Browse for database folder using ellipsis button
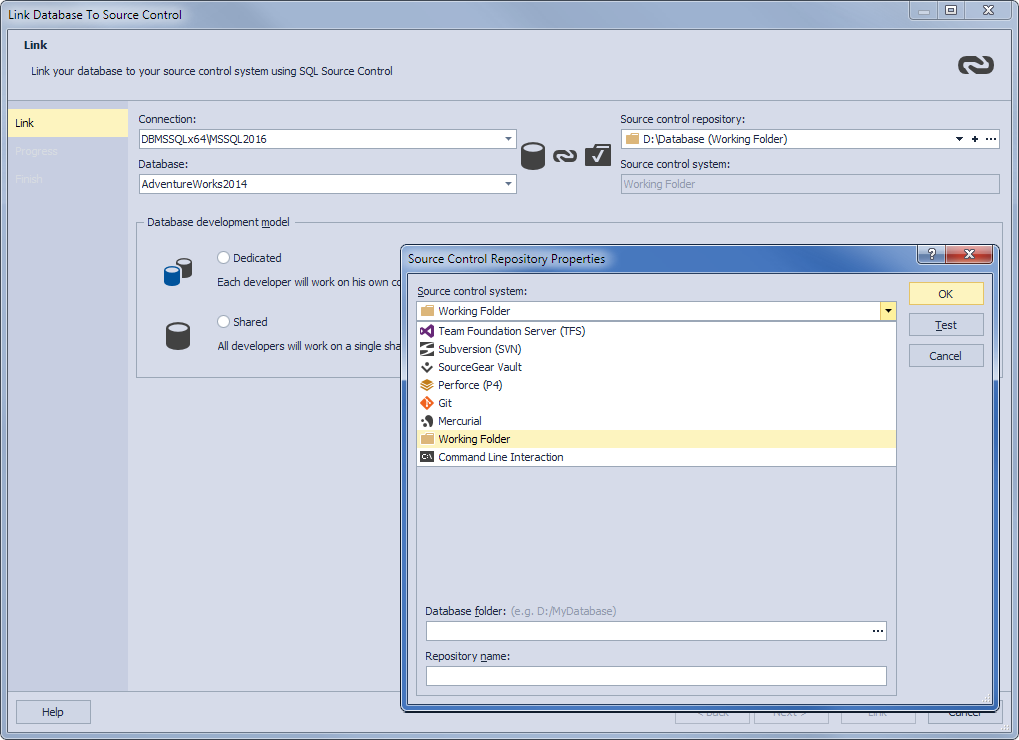The image size is (1019, 740). coord(877,631)
